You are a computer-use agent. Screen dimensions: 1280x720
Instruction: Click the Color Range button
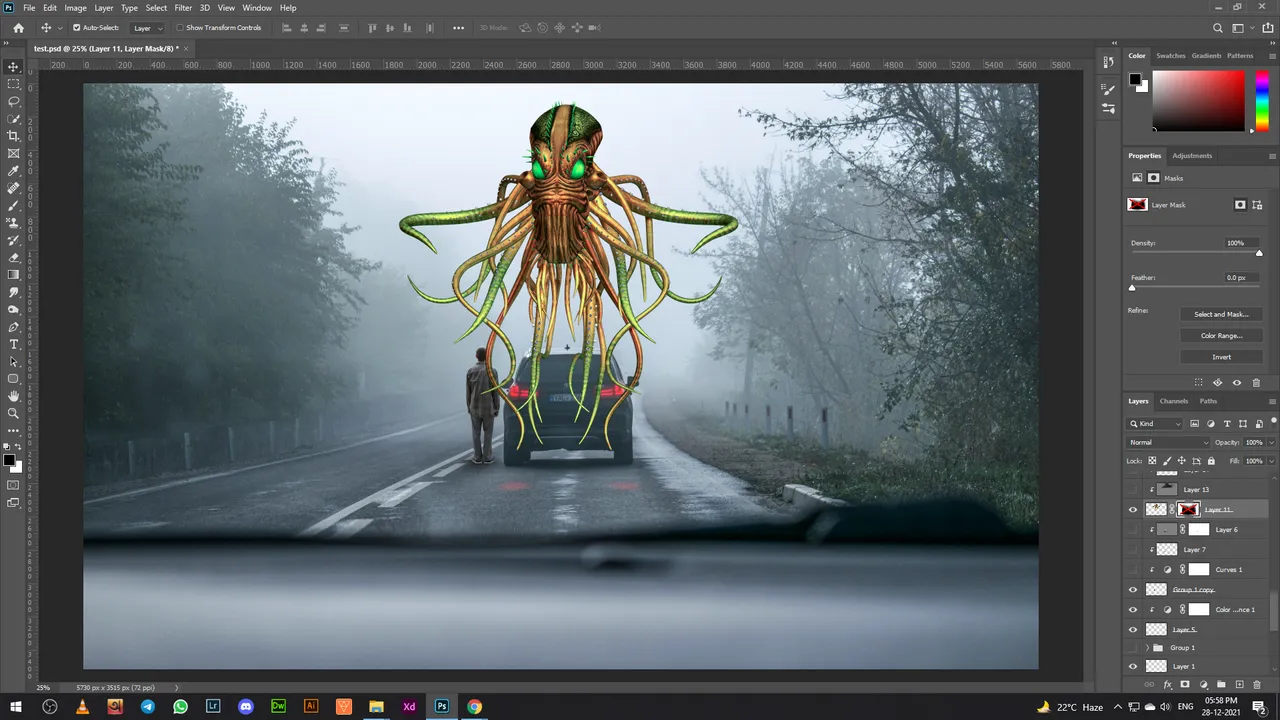(1221, 336)
